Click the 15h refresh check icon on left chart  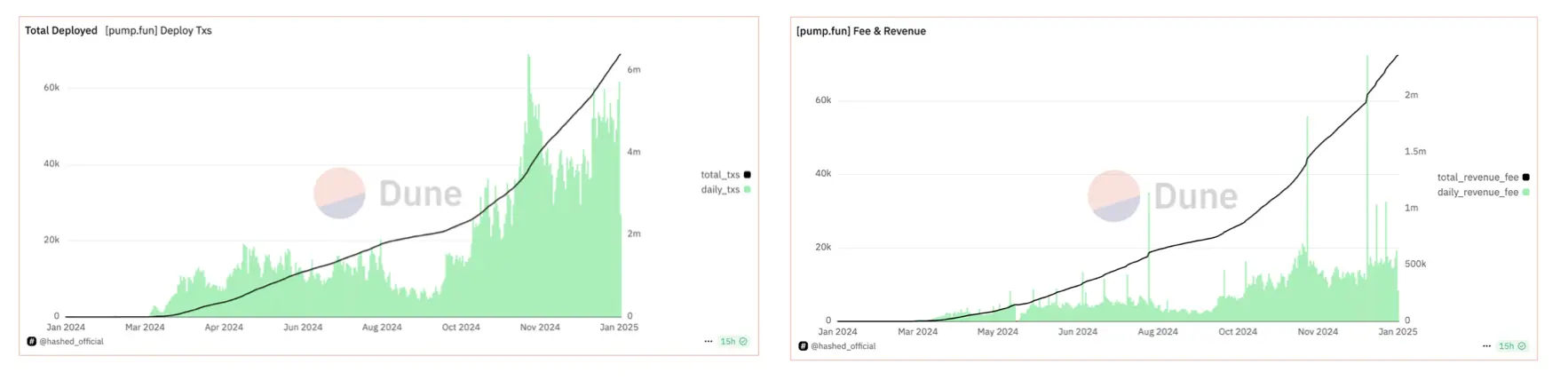[743, 342]
